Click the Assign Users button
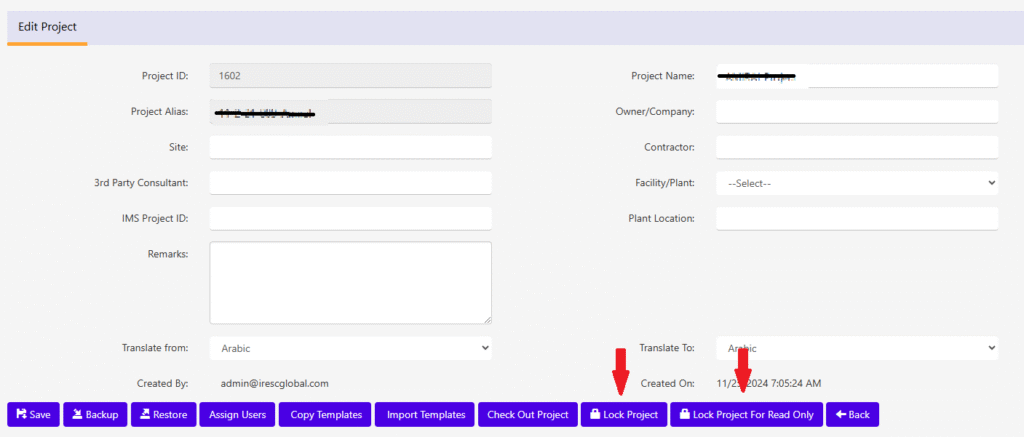Image resolution: width=1024 pixels, height=437 pixels. click(236, 414)
